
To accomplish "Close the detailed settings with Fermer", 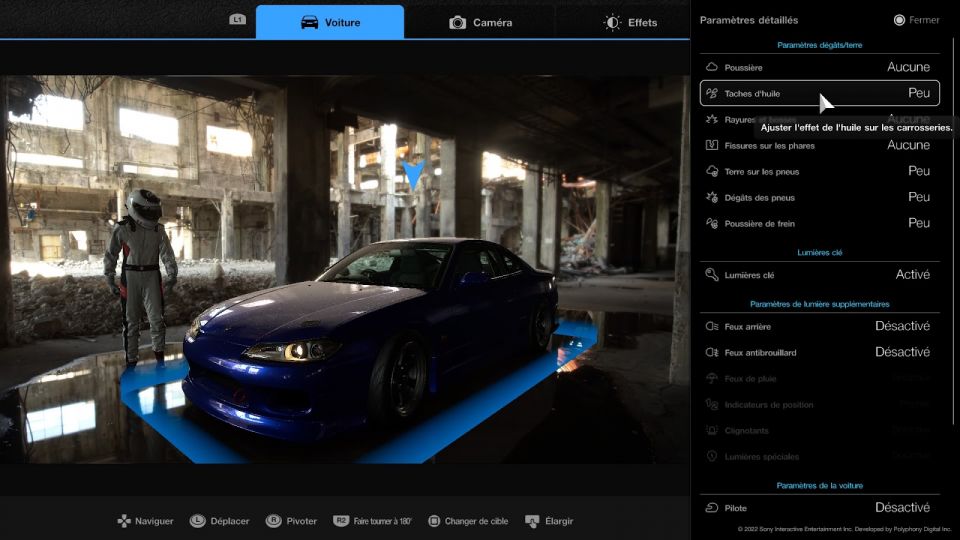I will click(x=916, y=20).
